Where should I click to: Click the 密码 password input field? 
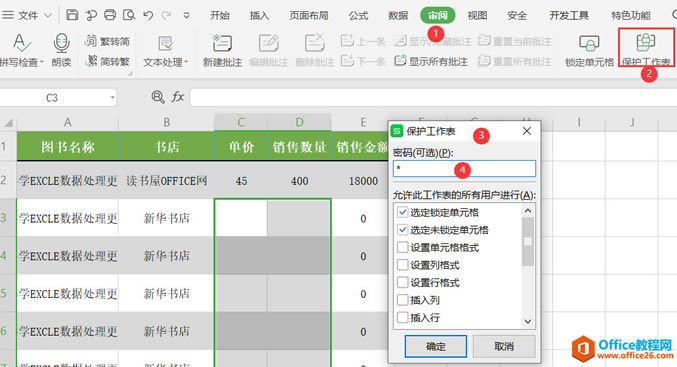pos(464,168)
